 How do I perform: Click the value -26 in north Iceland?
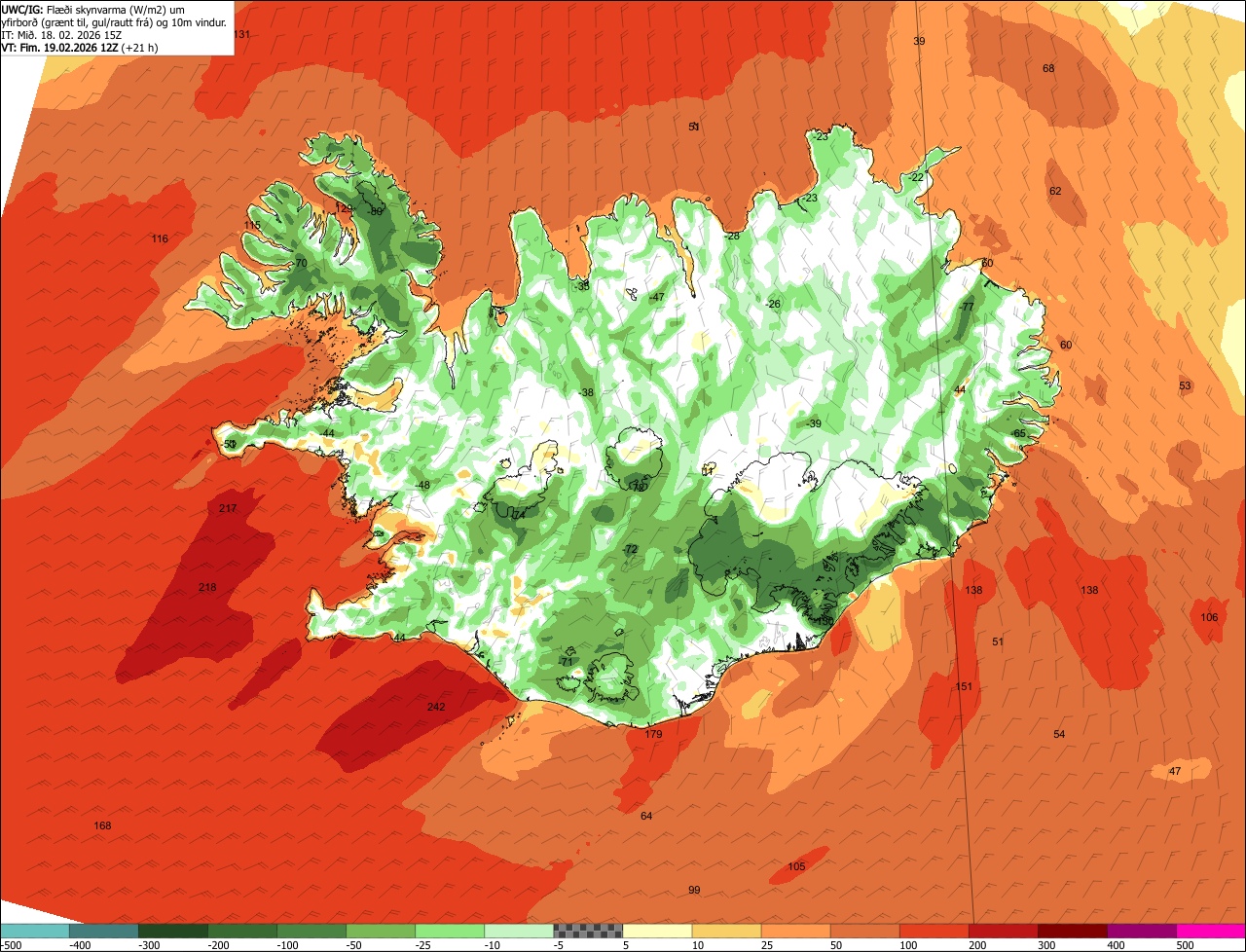pyautogui.click(x=773, y=304)
